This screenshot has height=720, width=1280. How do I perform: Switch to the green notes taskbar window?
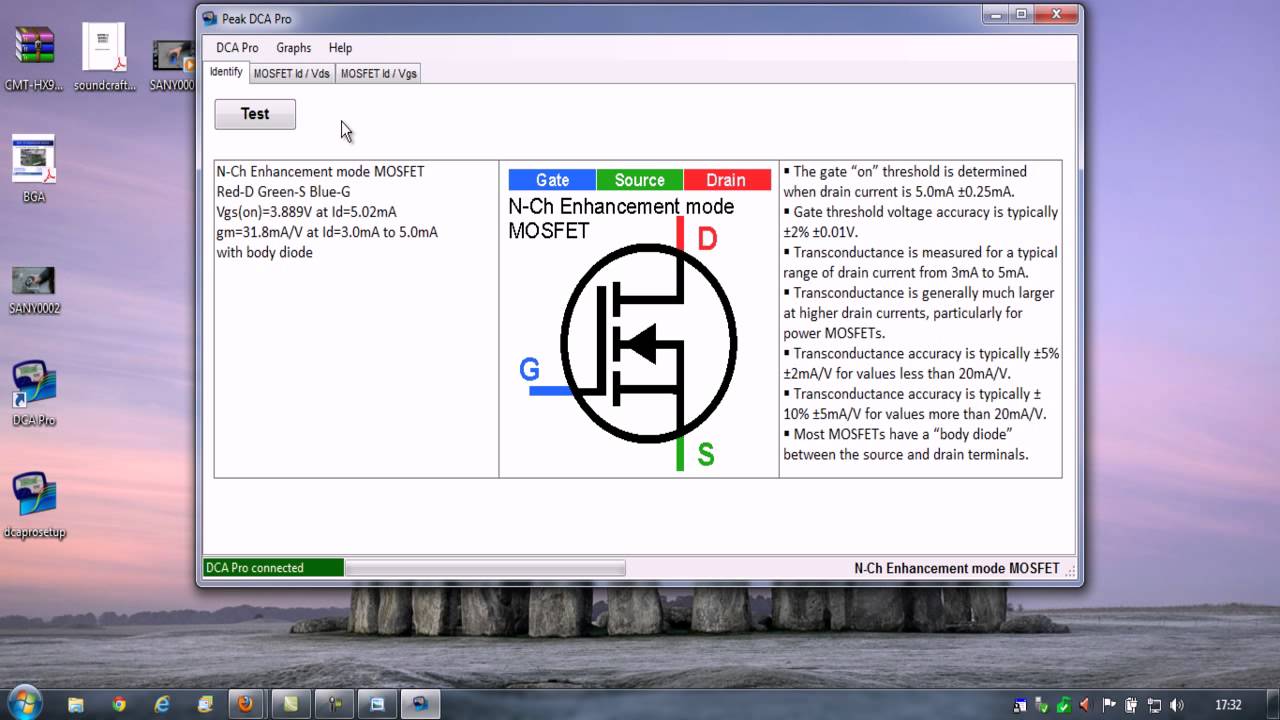tap(290, 704)
